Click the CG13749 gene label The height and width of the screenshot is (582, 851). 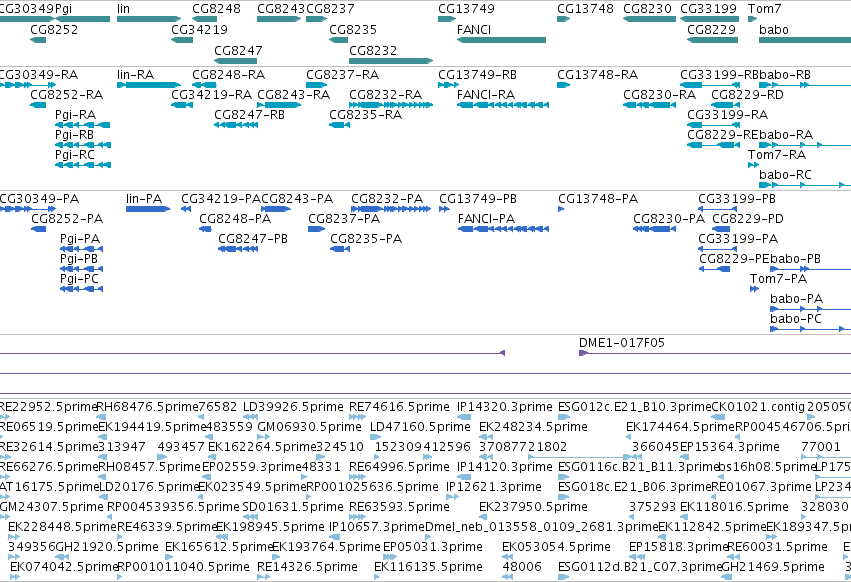tap(466, 9)
